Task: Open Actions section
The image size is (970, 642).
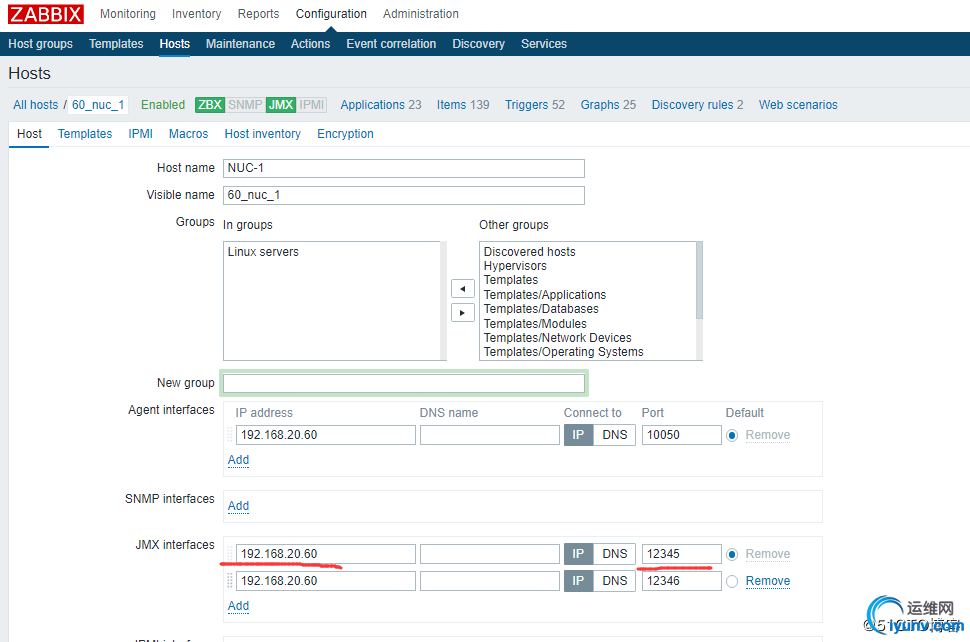Action: (x=311, y=44)
